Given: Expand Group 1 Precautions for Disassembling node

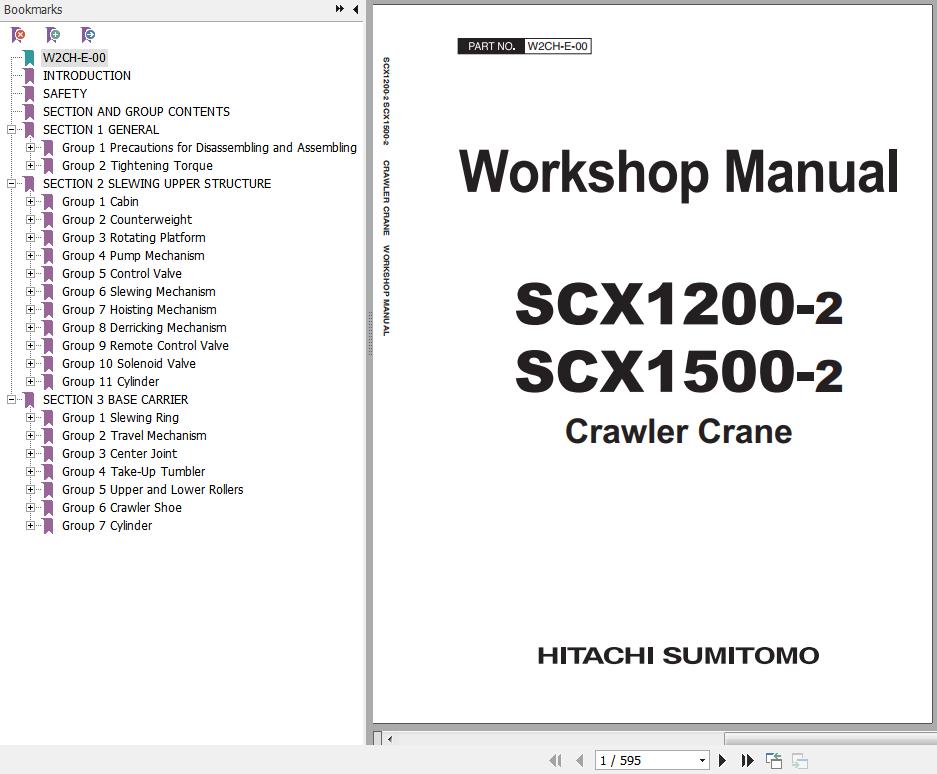Looking at the screenshot, I should pos(30,148).
